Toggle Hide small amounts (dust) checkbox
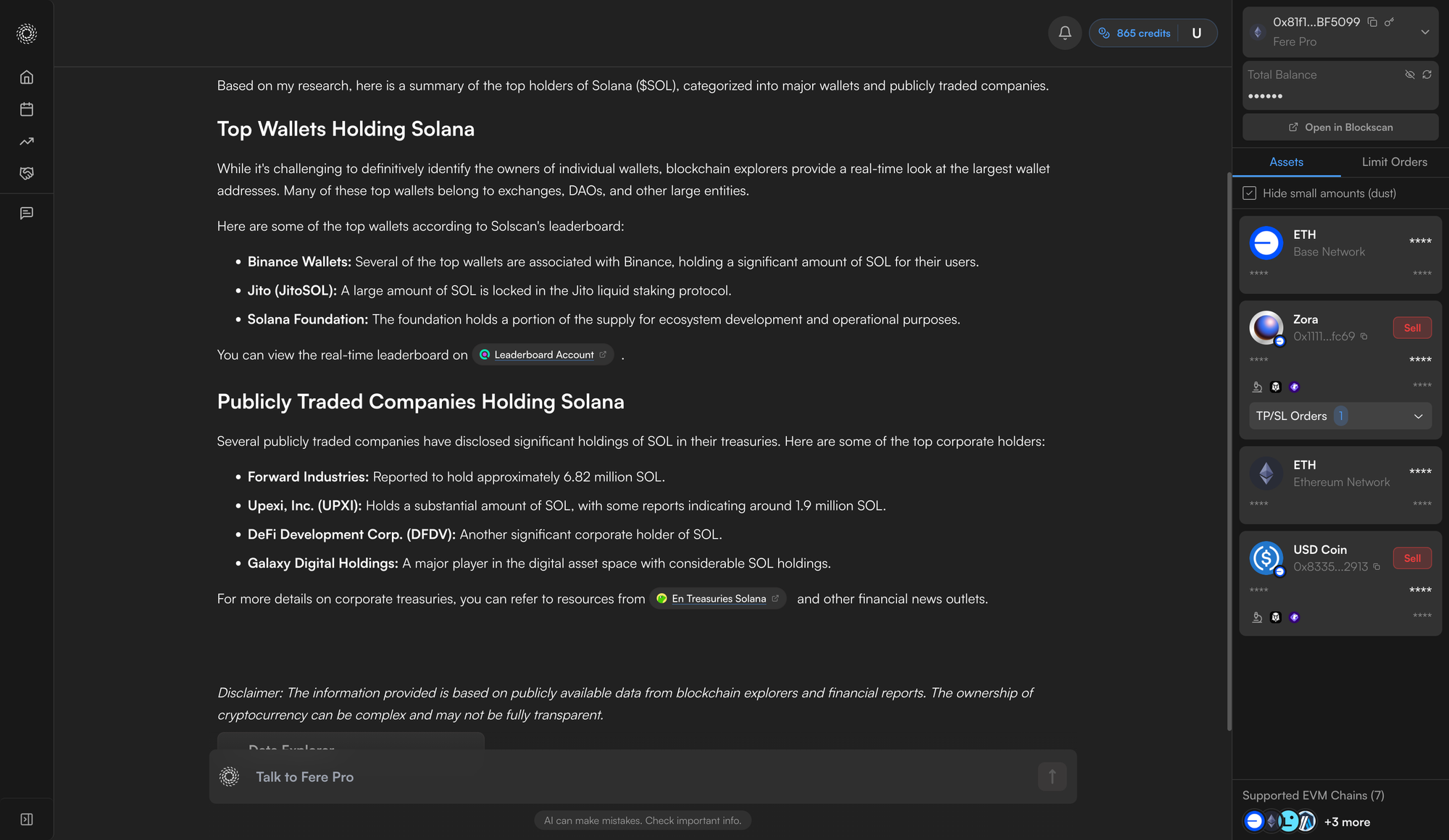 click(1249, 193)
